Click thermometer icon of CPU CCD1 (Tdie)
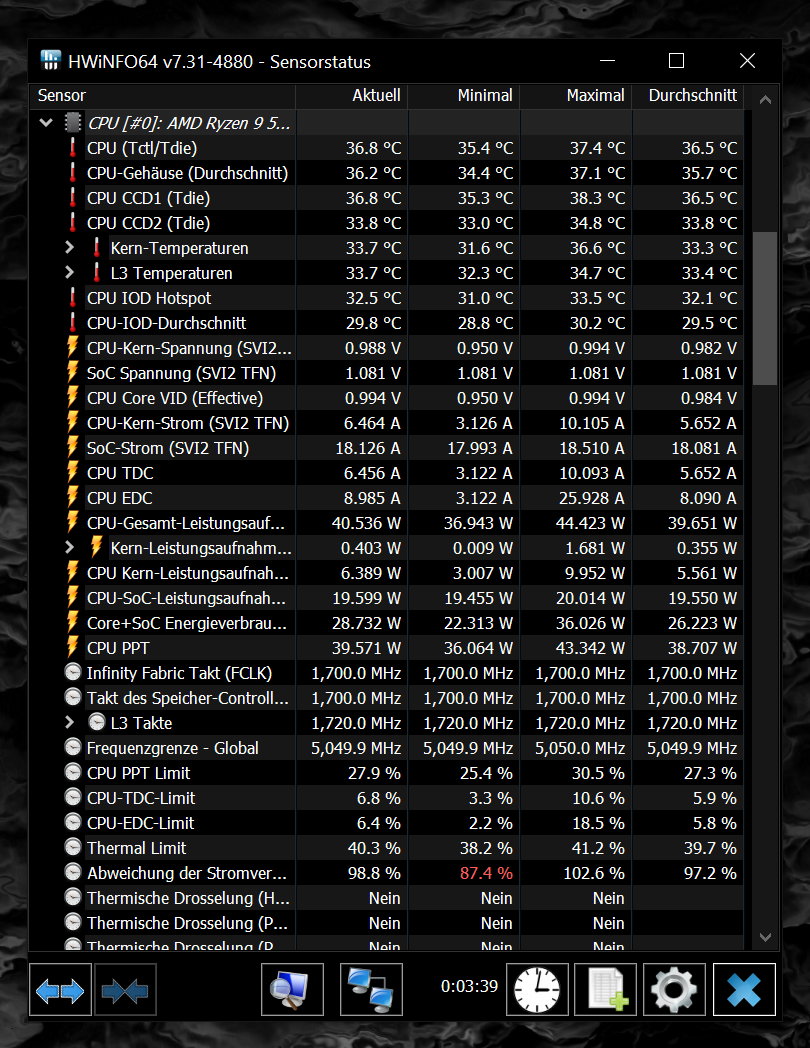This screenshot has height=1048, width=810. (73, 198)
